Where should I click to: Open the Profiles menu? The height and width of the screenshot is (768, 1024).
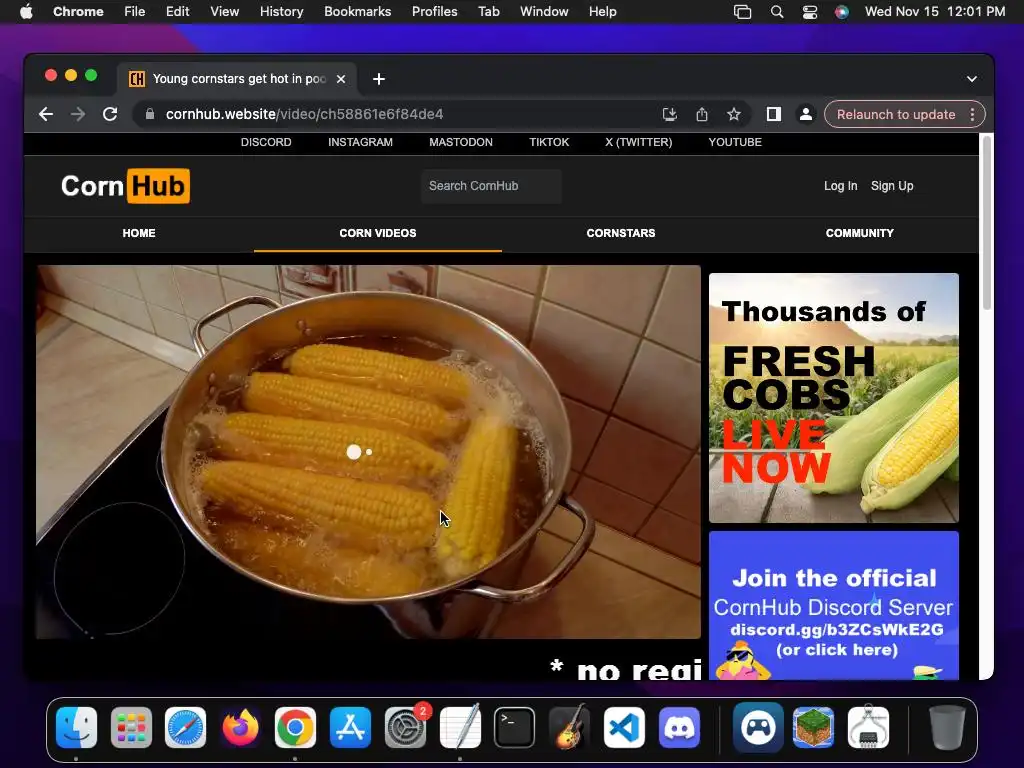(434, 12)
